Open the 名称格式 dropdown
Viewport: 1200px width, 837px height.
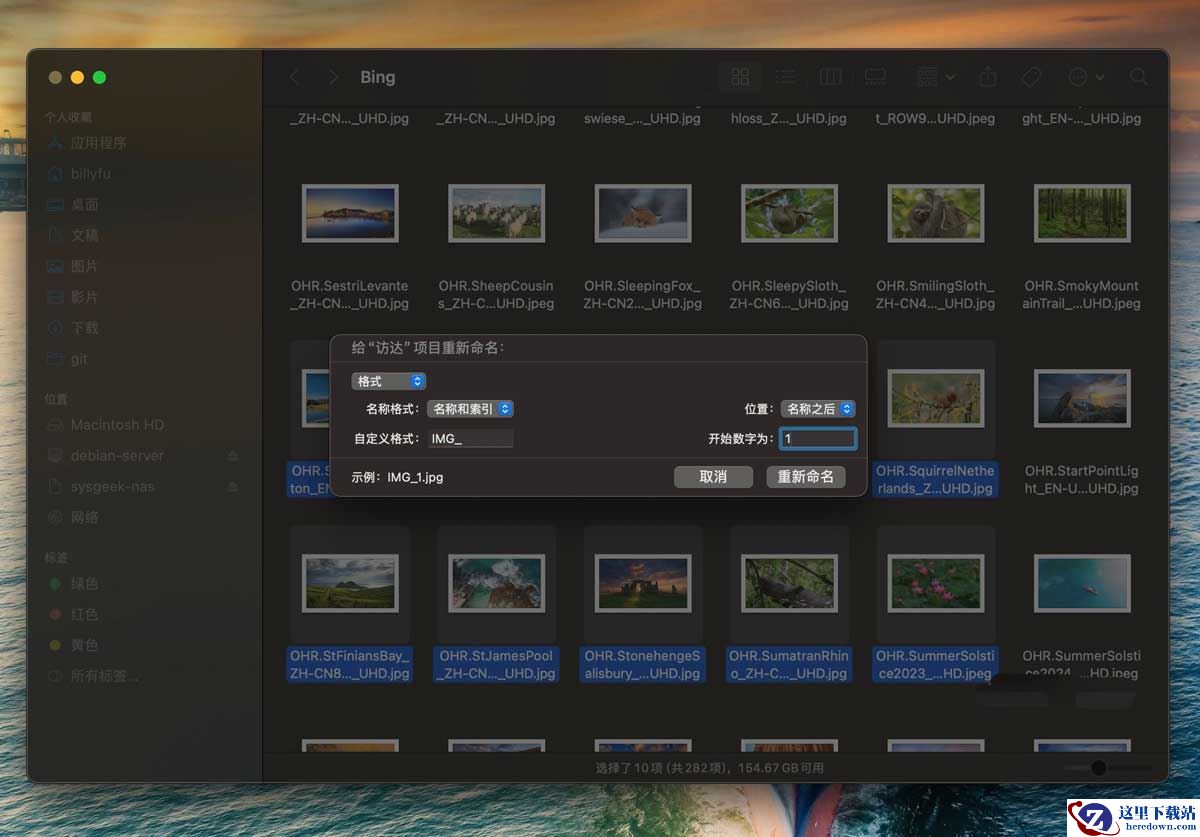(470, 409)
